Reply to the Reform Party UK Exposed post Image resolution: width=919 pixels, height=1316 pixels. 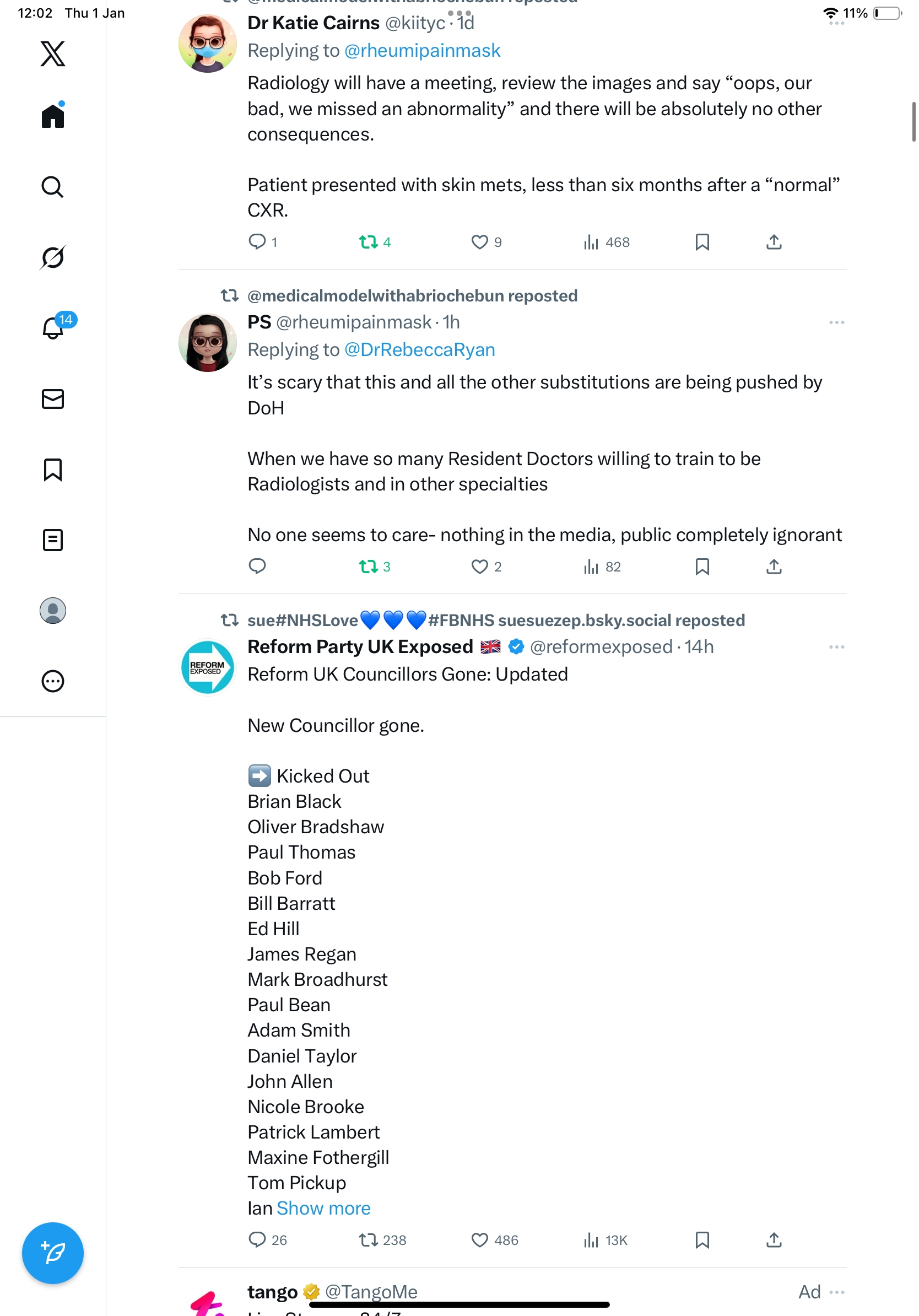click(257, 1240)
